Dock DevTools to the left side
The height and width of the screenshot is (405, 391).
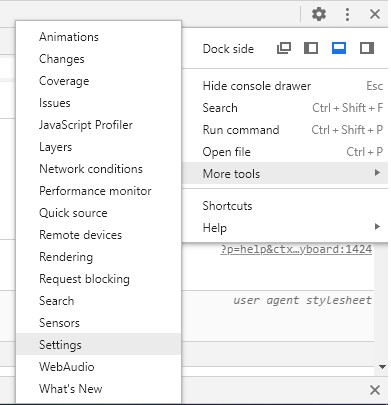pyautogui.click(x=311, y=48)
